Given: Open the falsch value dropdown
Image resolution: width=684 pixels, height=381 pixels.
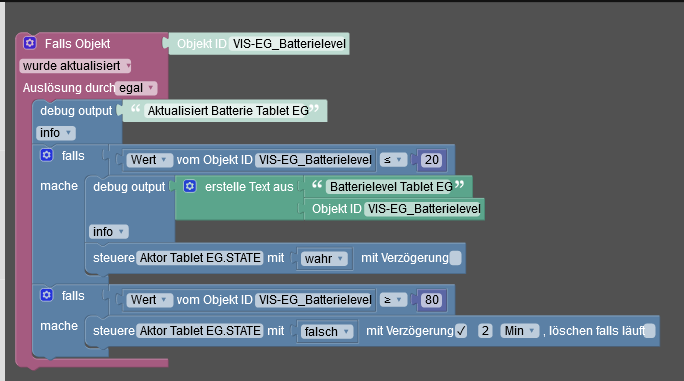Looking at the screenshot, I should [x=327, y=332].
